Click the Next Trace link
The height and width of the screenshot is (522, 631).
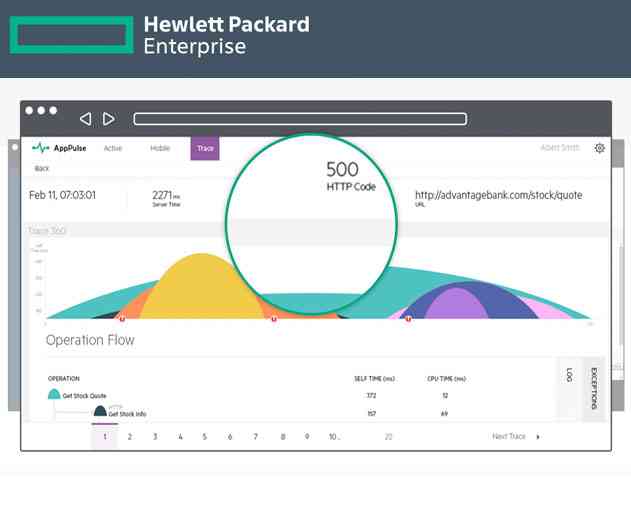(x=509, y=436)
